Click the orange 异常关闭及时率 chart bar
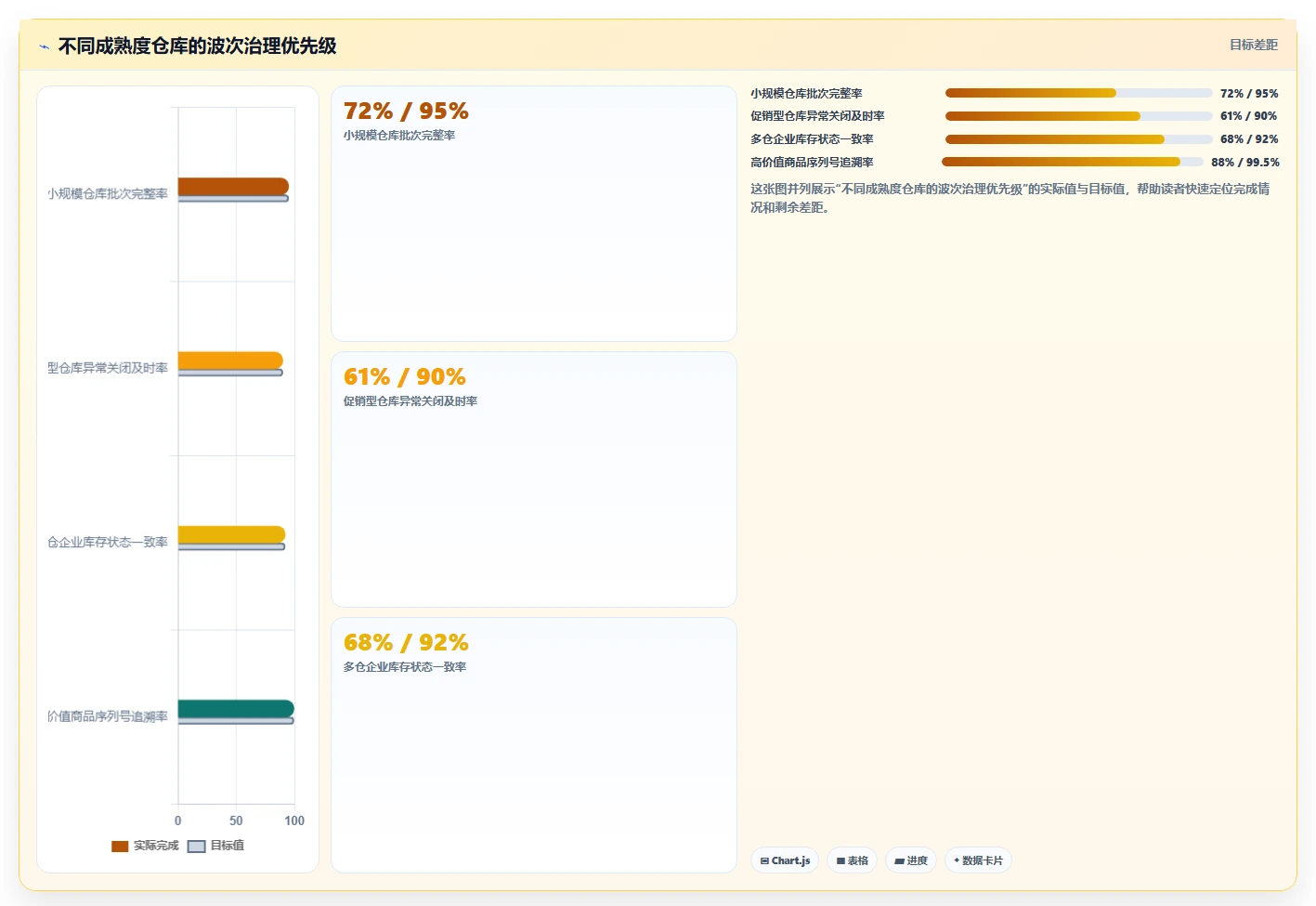Viewport: 1316px width, 906px height. click(x=230, y=361)
